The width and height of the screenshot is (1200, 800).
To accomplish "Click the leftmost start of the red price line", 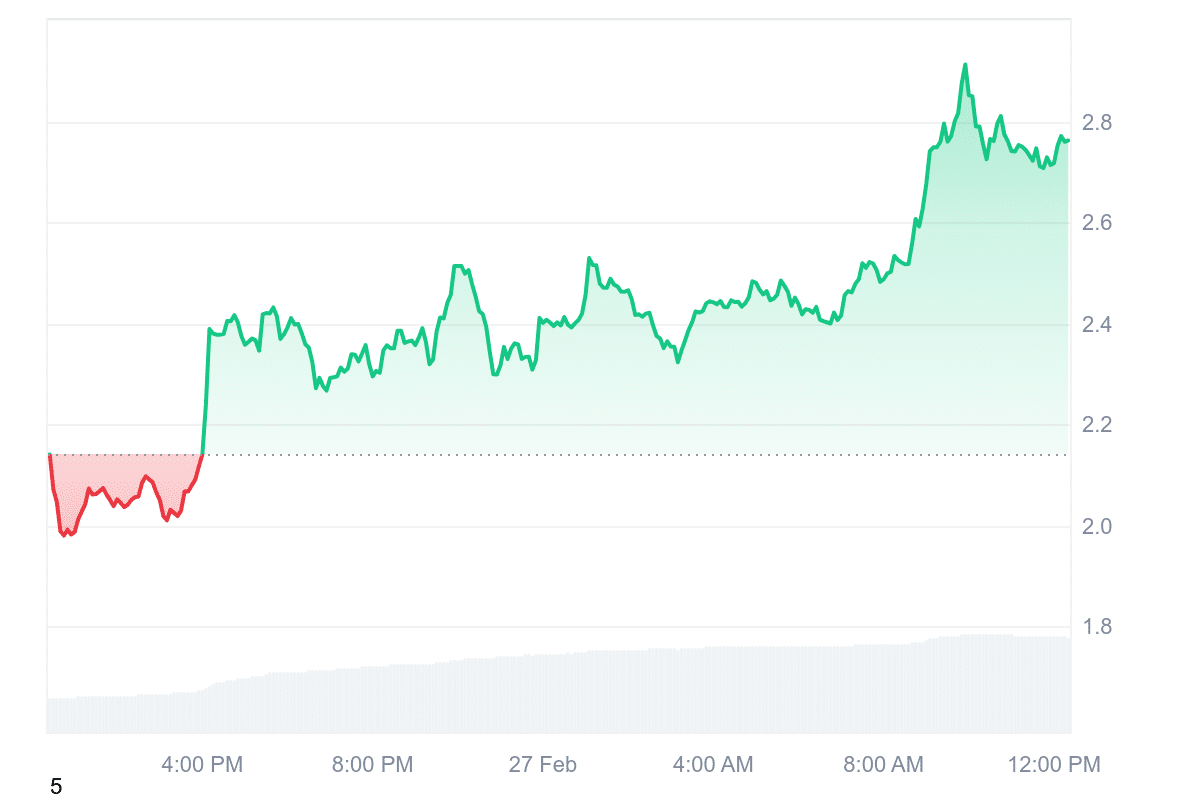I will point(49,455).
